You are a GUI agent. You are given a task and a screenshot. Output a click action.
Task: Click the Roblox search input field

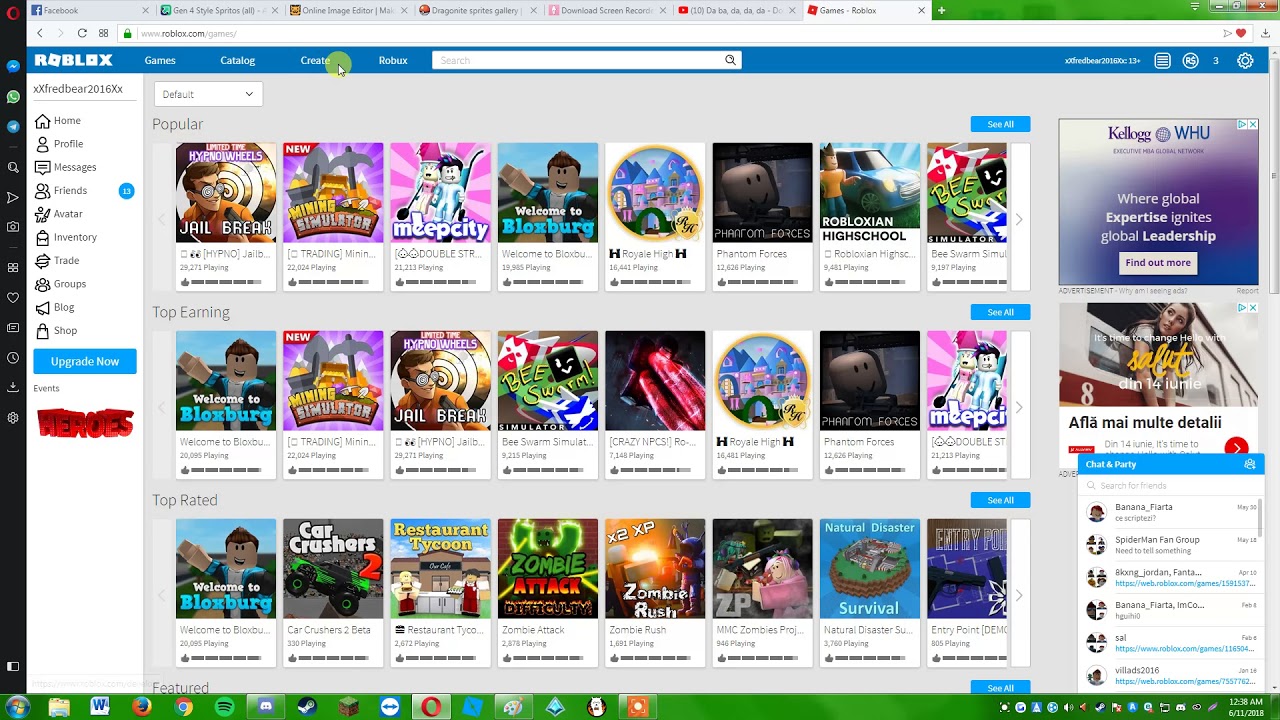(x=580, y=60)
